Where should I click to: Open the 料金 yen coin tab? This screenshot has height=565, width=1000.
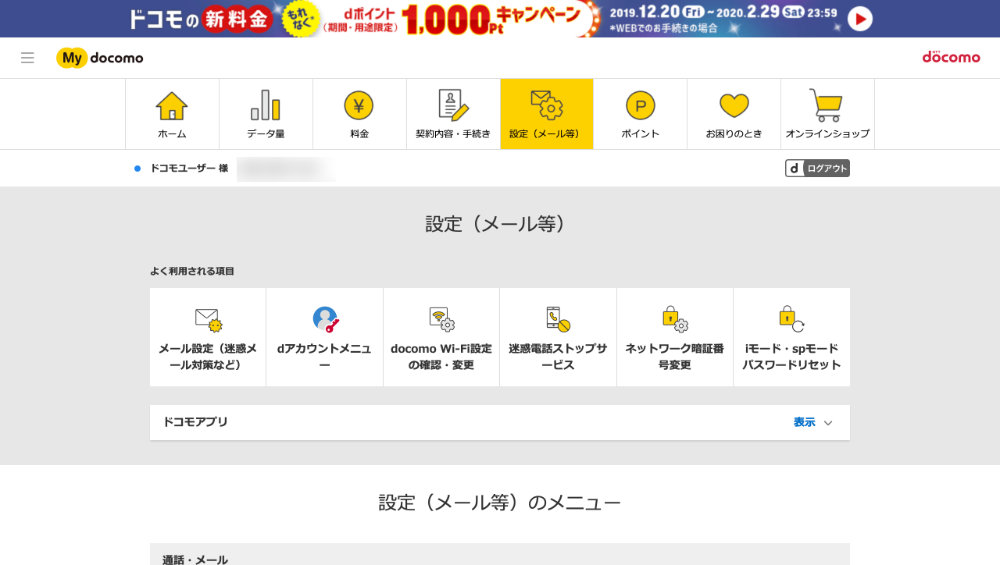(x=360, y=114)
